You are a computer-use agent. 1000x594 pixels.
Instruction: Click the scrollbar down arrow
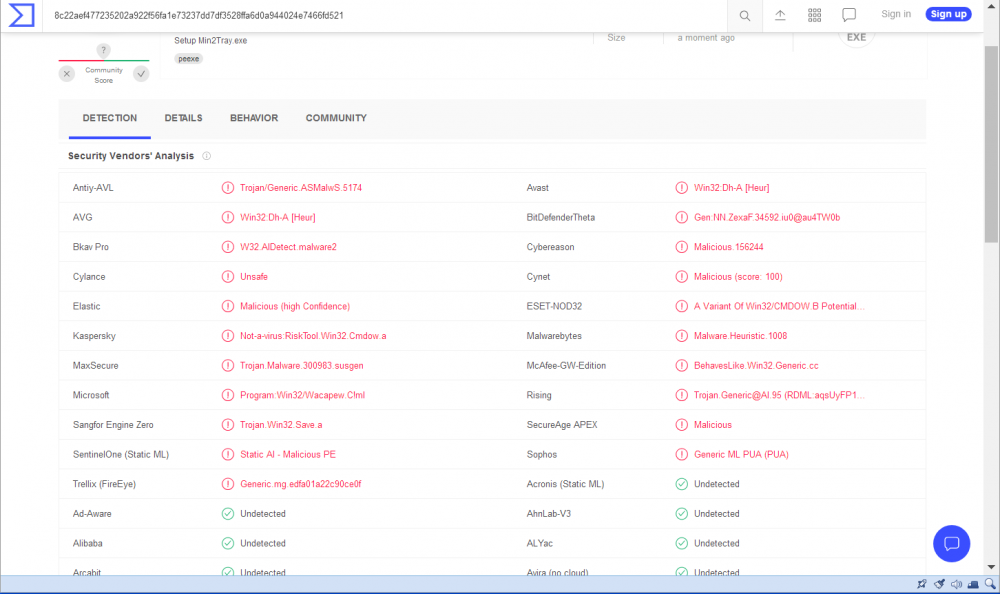(x=991, y=568)
